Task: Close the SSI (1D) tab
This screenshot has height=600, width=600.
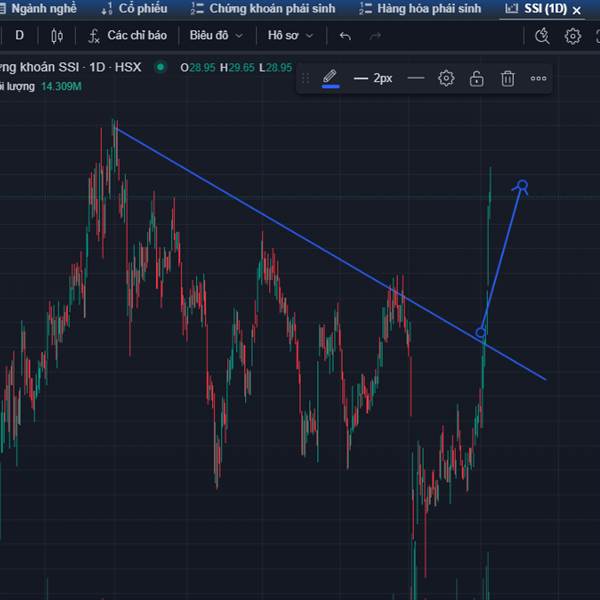Action: (576, 11)
